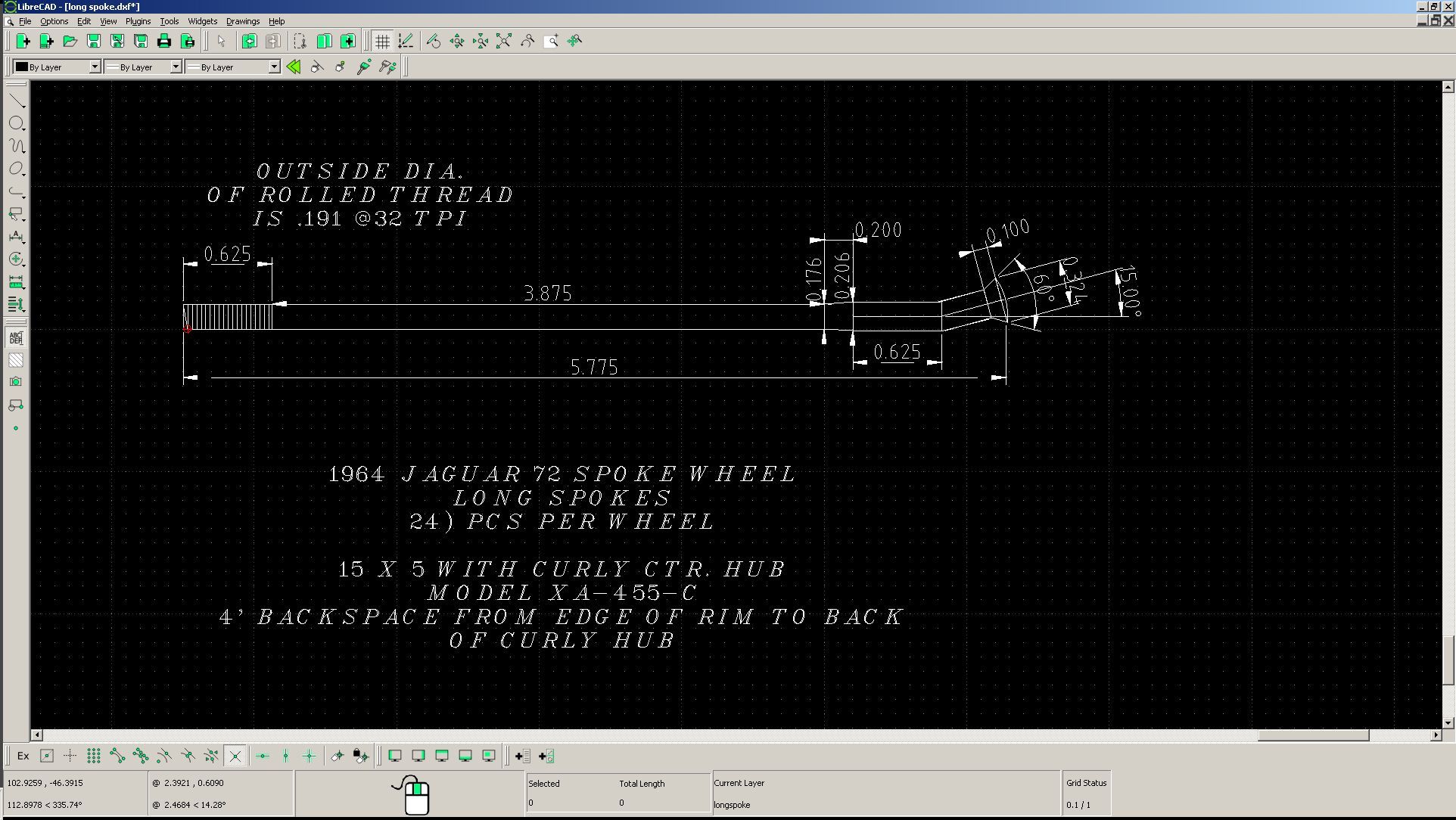Click the black color swatch in pen toolbar
Viewport: 1456px width, 820px height.
click(22, 67)
